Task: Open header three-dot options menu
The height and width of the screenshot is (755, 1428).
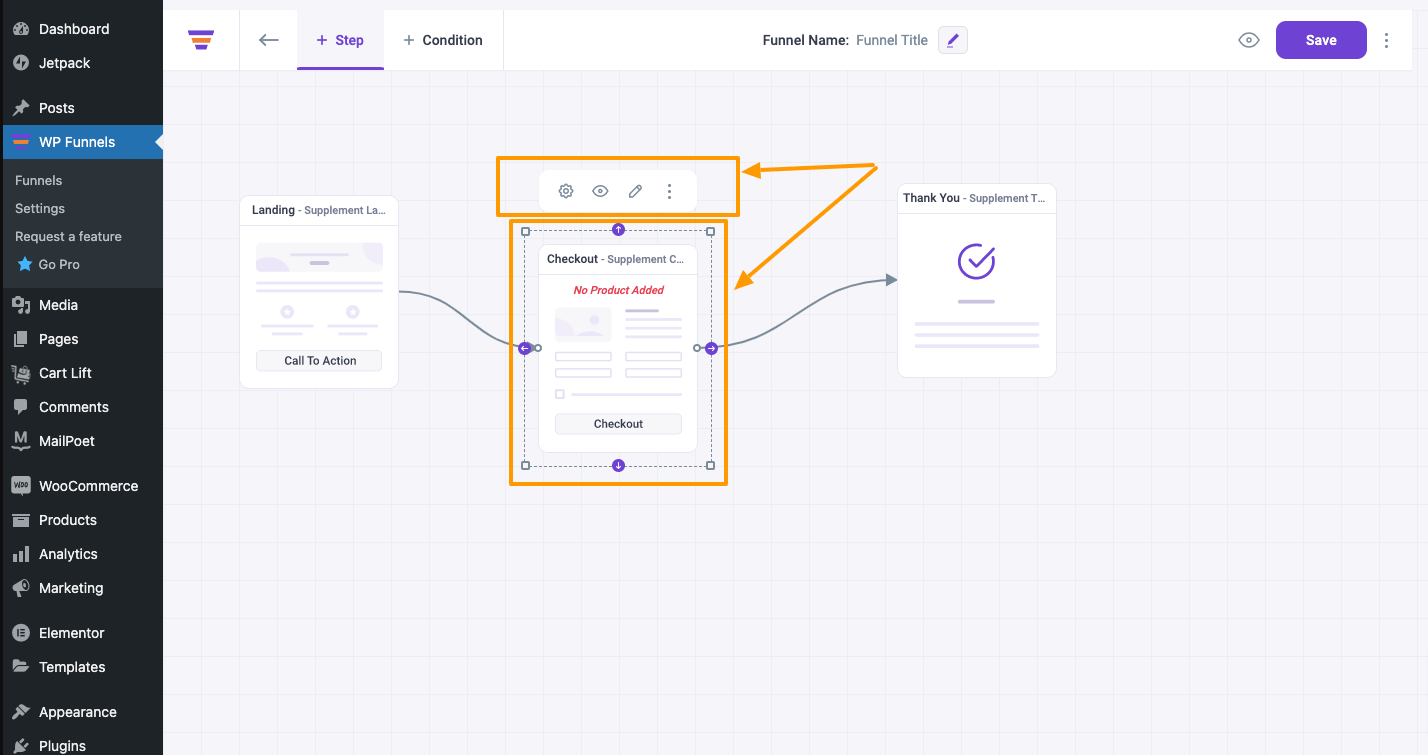Action: pyautogui.click(x=1386, y=40)
